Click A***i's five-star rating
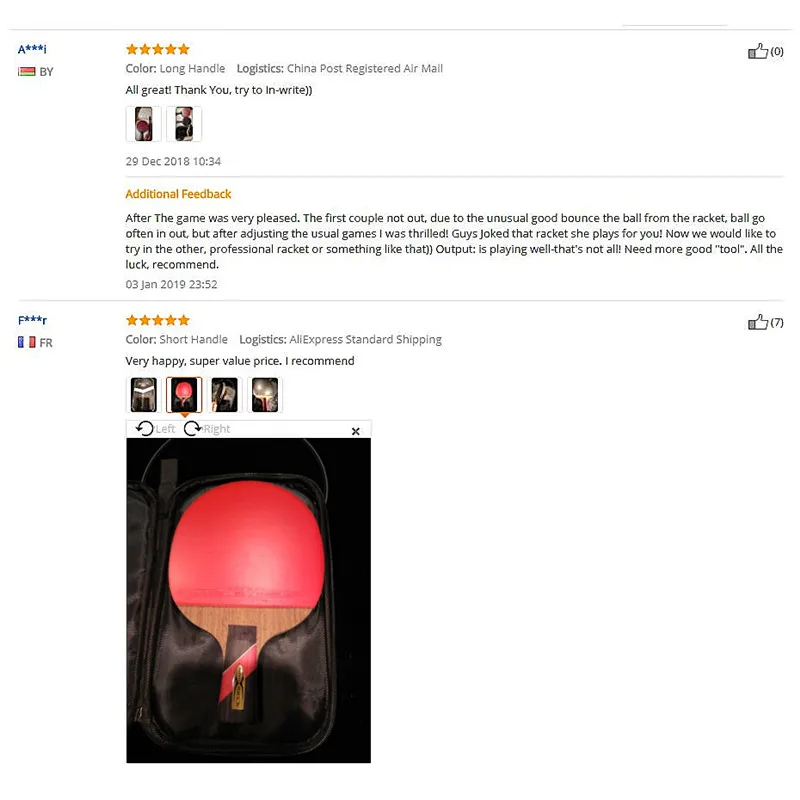Viewport: 800px width, 800px height. pyautogui.click(x=158, y=49)
